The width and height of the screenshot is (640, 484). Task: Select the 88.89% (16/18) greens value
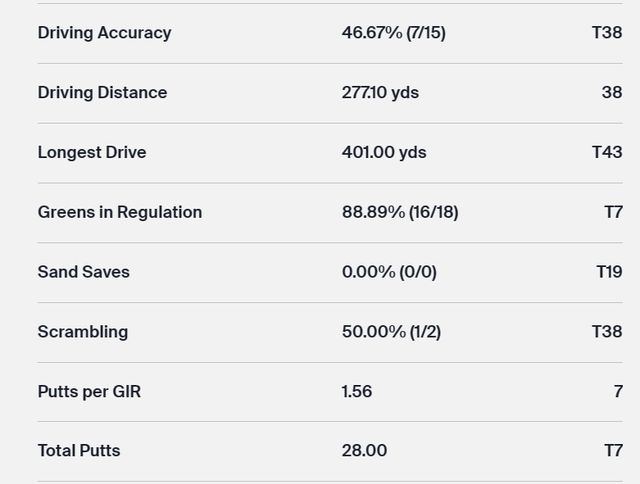pyautogui.click(x=400, y=212)
